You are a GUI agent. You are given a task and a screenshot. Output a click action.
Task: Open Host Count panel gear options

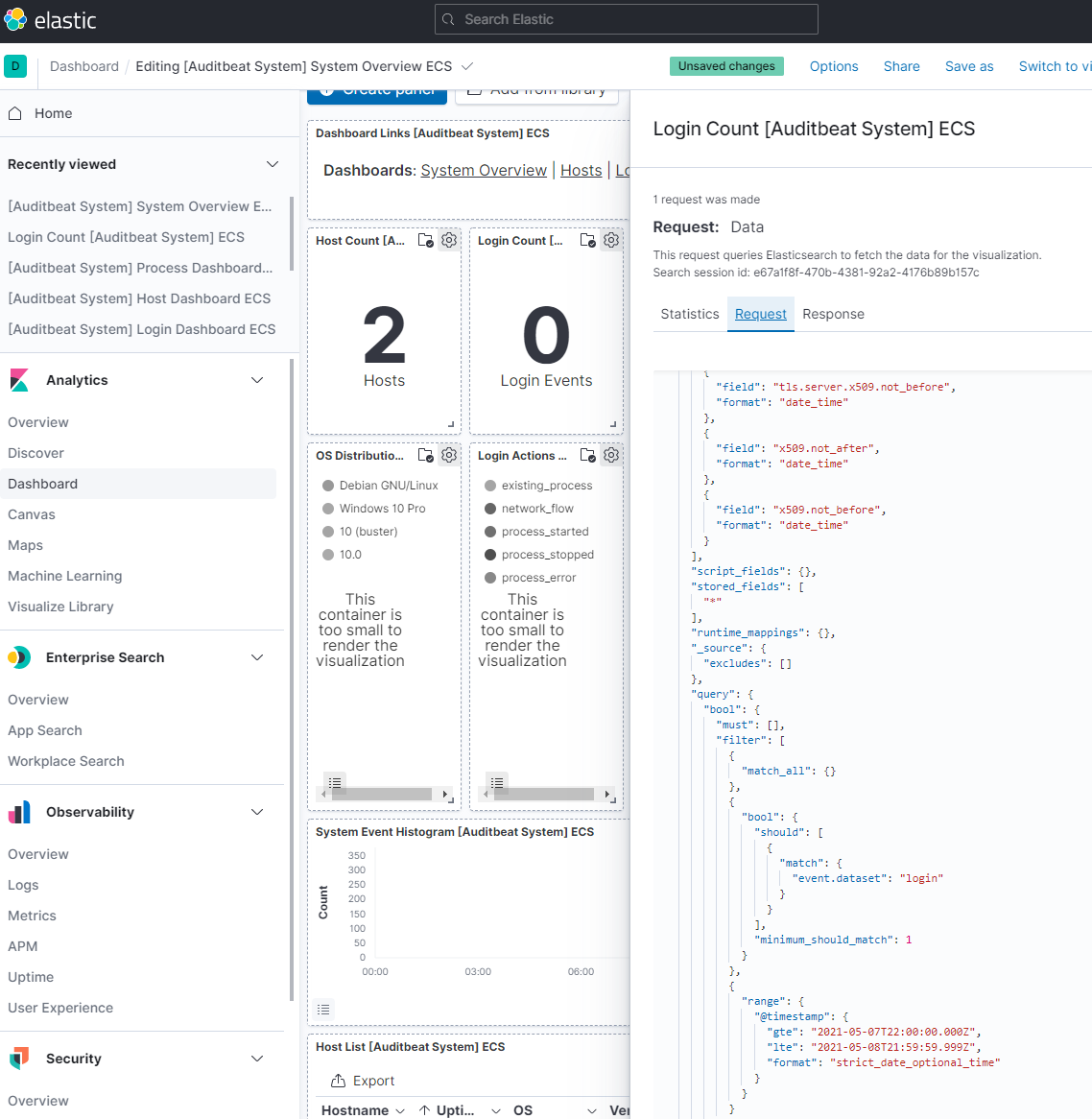click(449, 241)
